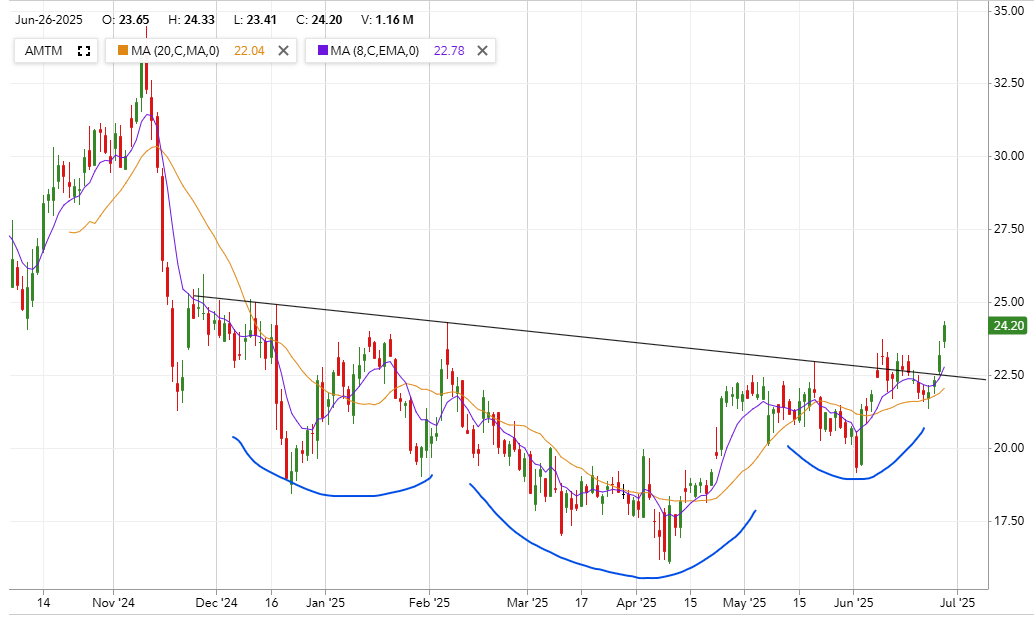Click the Mar '25 date axis label
This screenshot has width=1034, height=621.
(x=528, y=603)
